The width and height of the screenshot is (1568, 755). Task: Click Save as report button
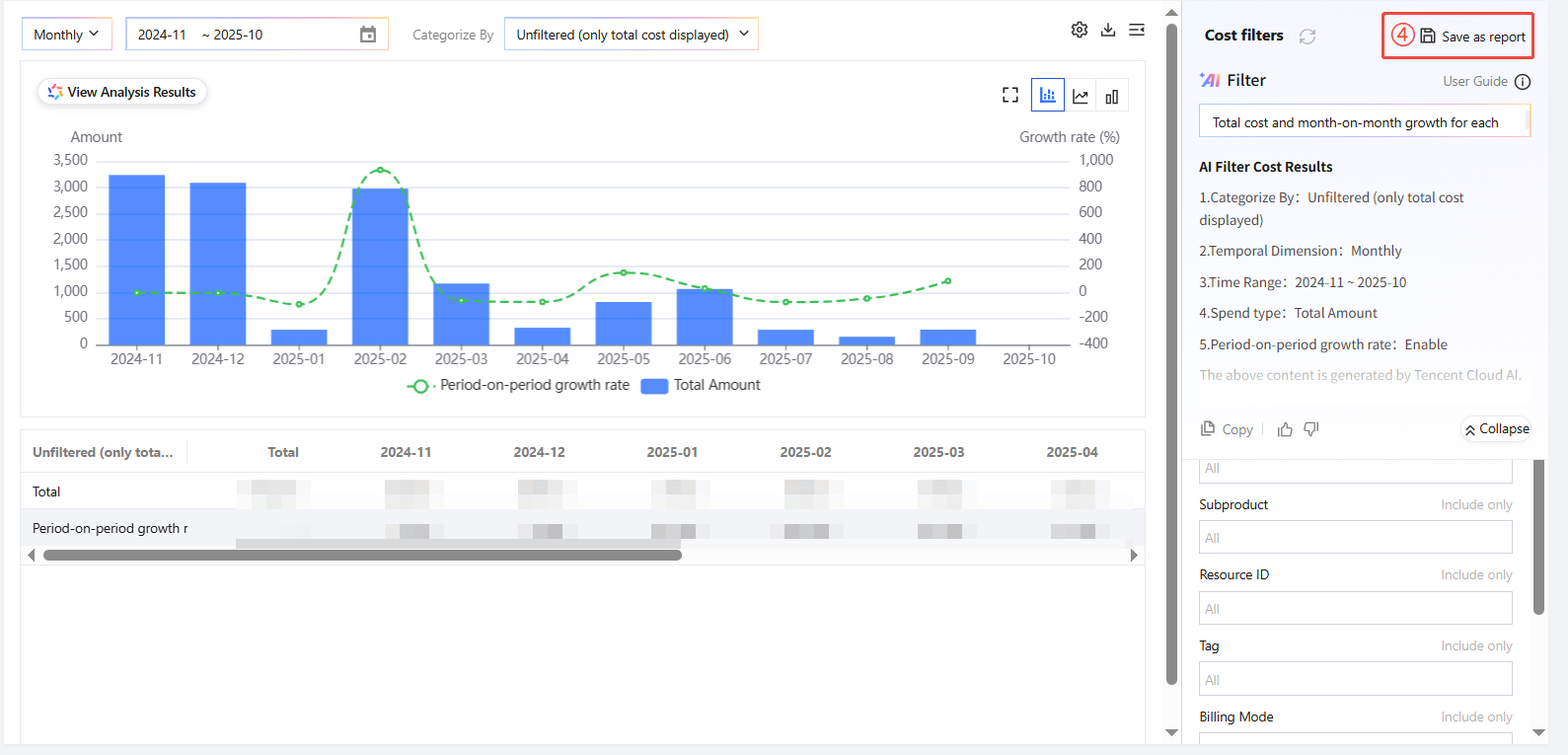[x=1472, y=37]
